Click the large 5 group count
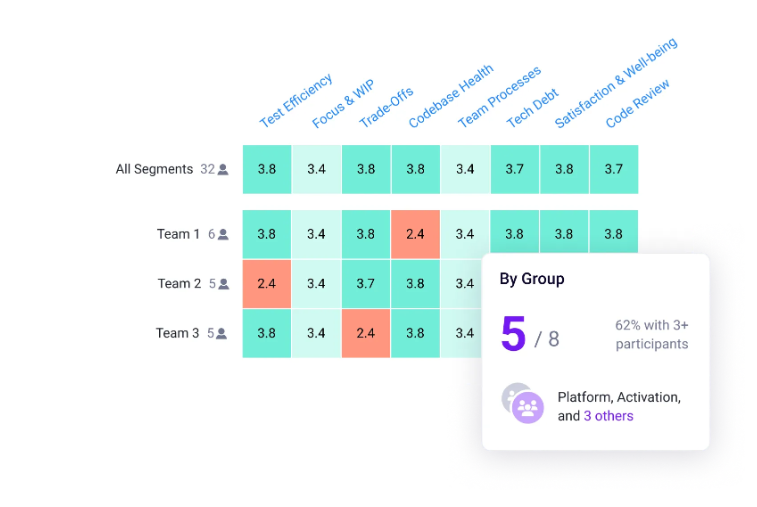Screen dimensions: 757x507 tap(513, 334)
